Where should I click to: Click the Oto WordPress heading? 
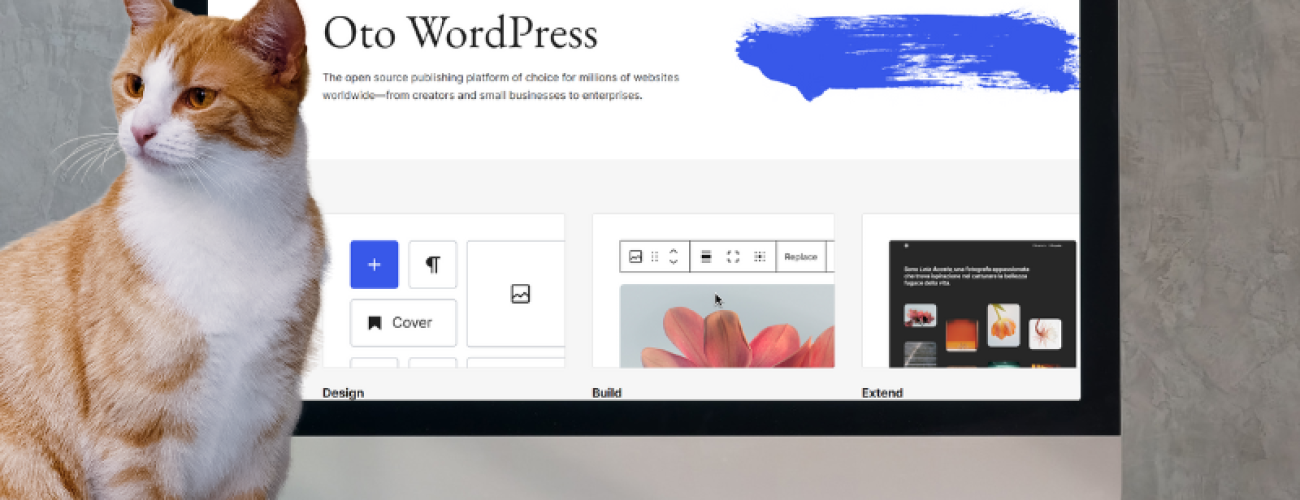460,34
